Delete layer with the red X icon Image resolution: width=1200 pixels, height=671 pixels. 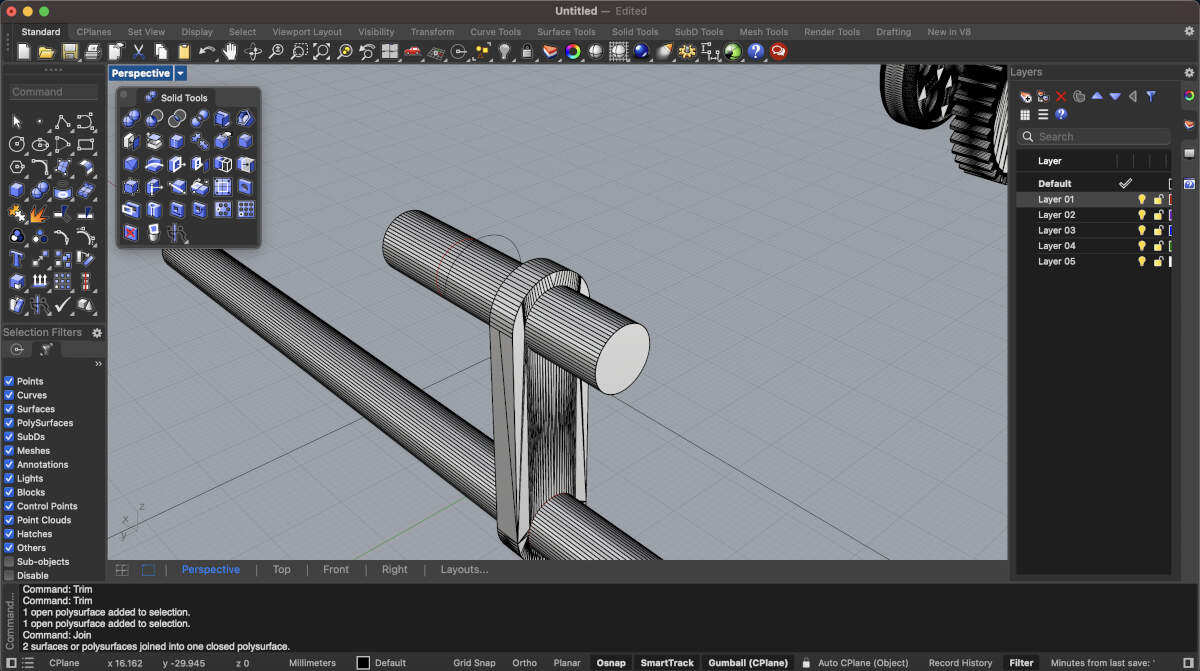coord(1061,97)
